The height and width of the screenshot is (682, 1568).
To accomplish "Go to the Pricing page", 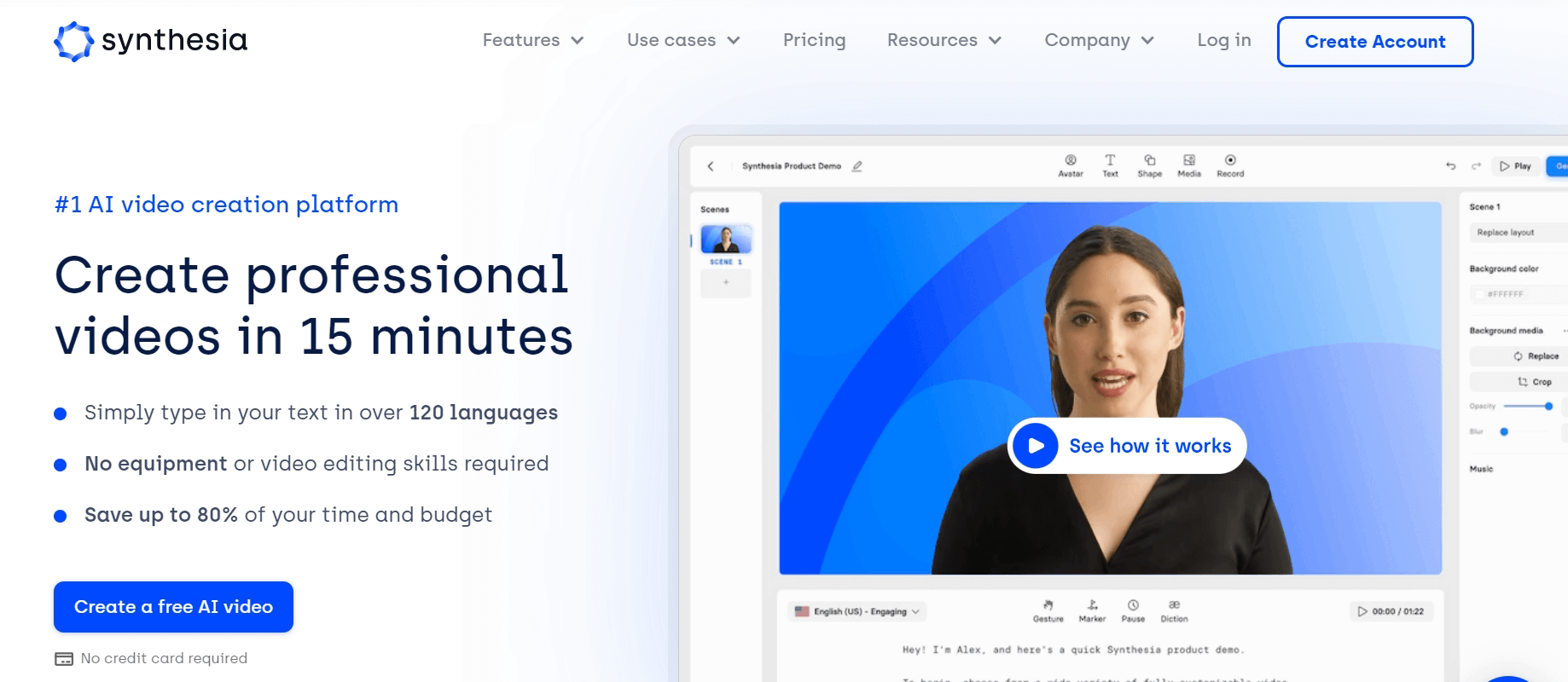I will click(815, 40).
